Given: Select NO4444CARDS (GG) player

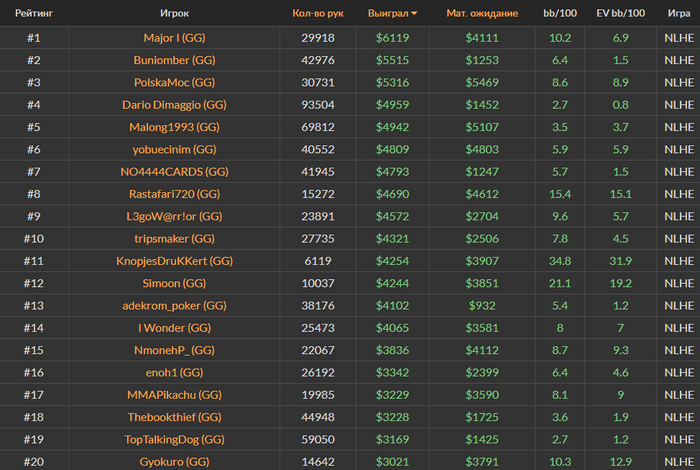Looking at the screenshot, I should tap(174, 172).
